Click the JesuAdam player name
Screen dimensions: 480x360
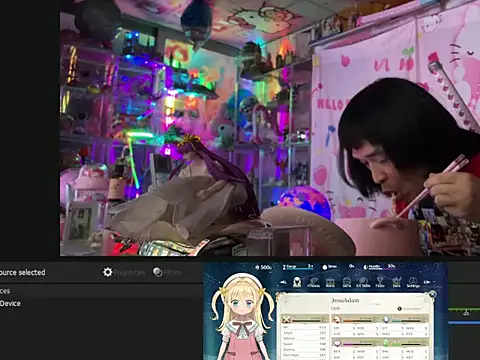pos(345,300)
